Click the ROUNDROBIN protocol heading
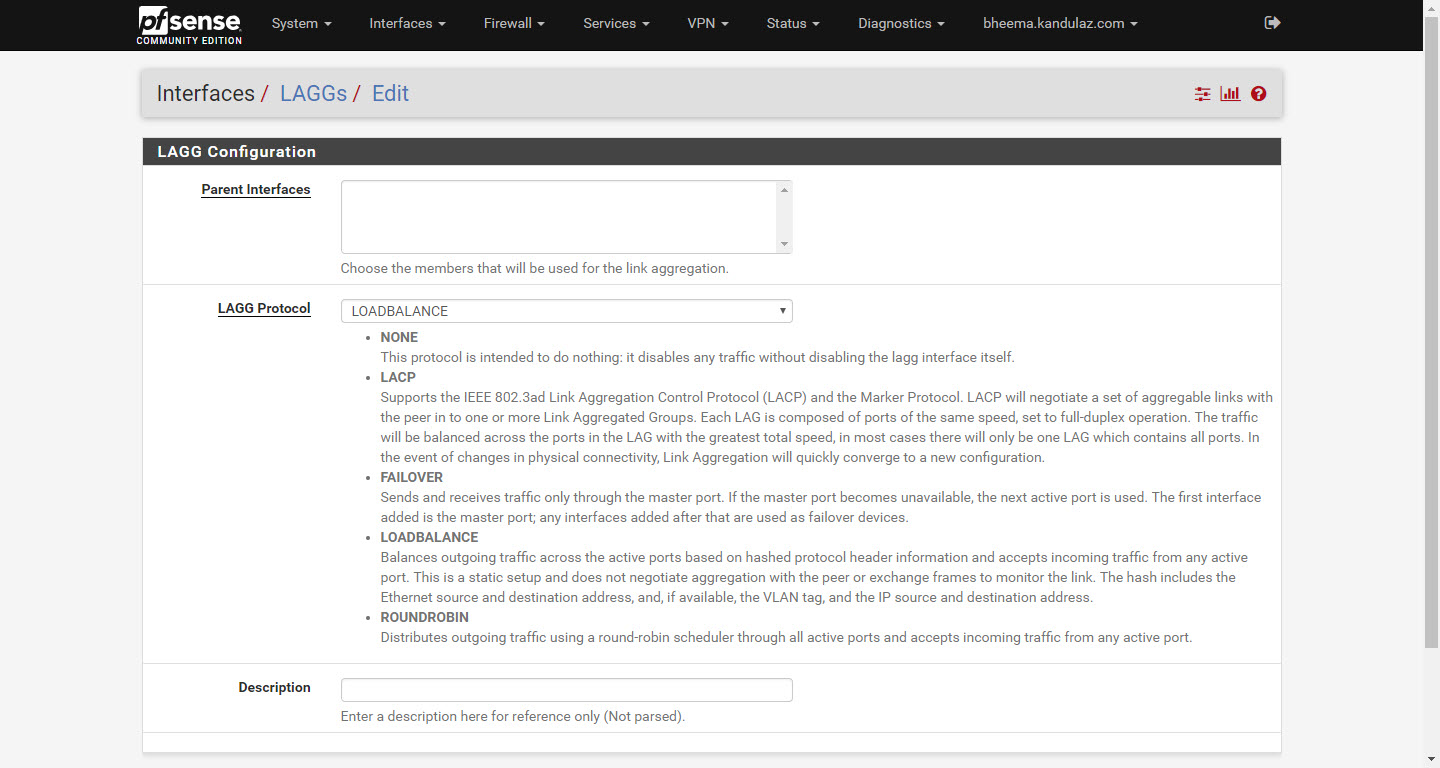The width and height of the screenshot is (1440, 768). pyautogui.click(x=424, y=617)
